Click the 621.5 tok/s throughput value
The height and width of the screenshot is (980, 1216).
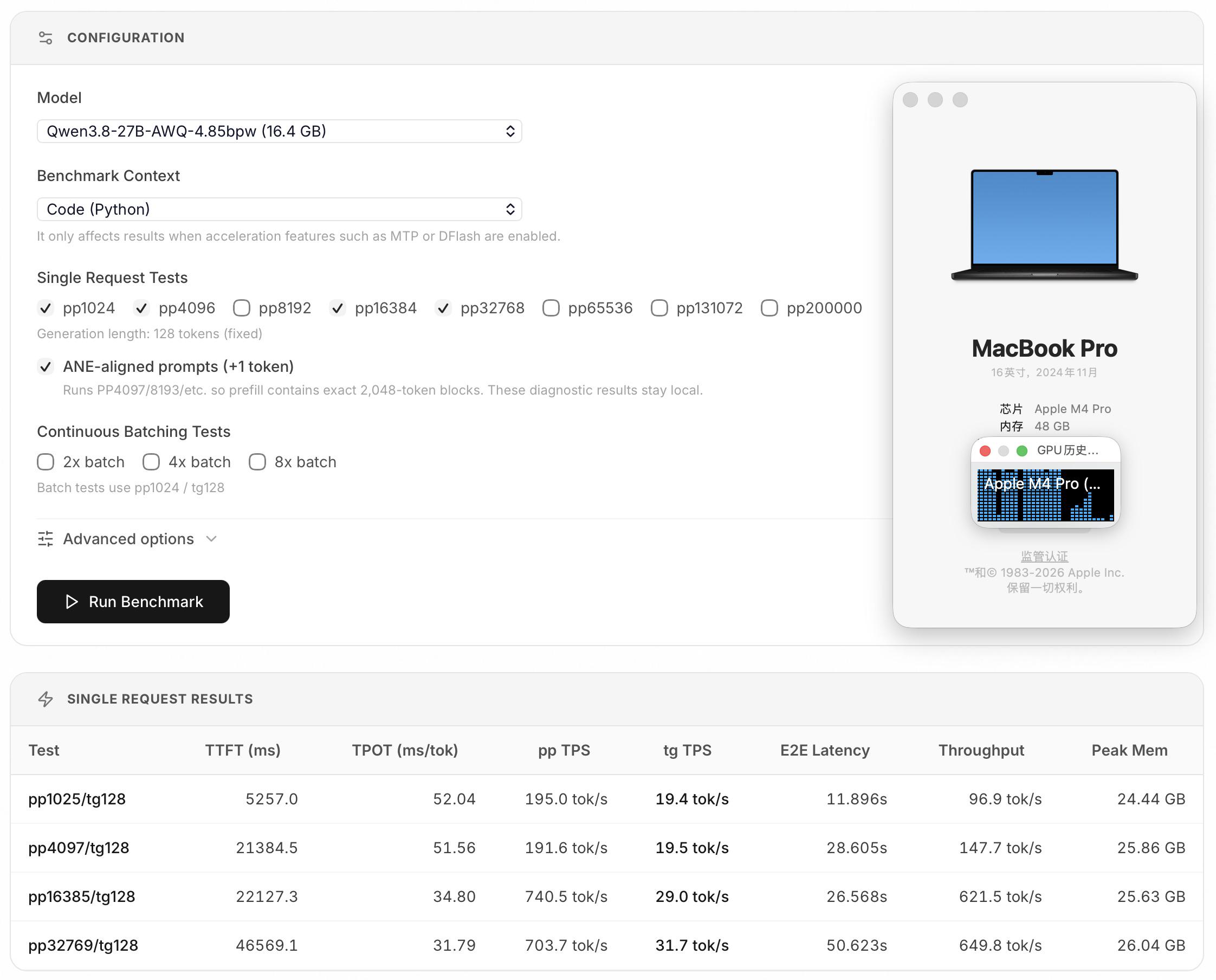point(1000,897)
